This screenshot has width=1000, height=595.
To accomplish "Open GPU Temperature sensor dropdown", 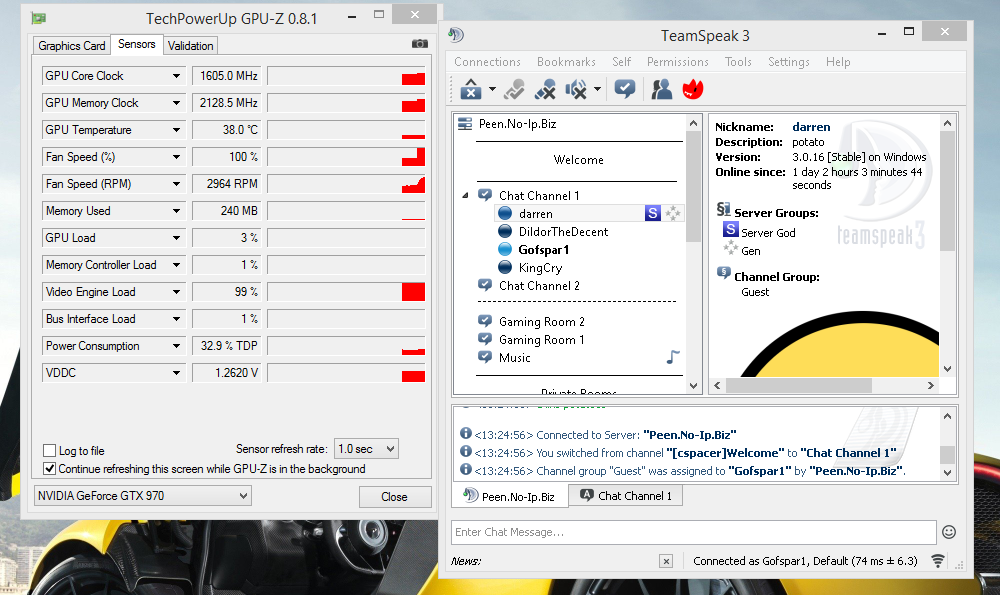I will click(x=176, y=130).
